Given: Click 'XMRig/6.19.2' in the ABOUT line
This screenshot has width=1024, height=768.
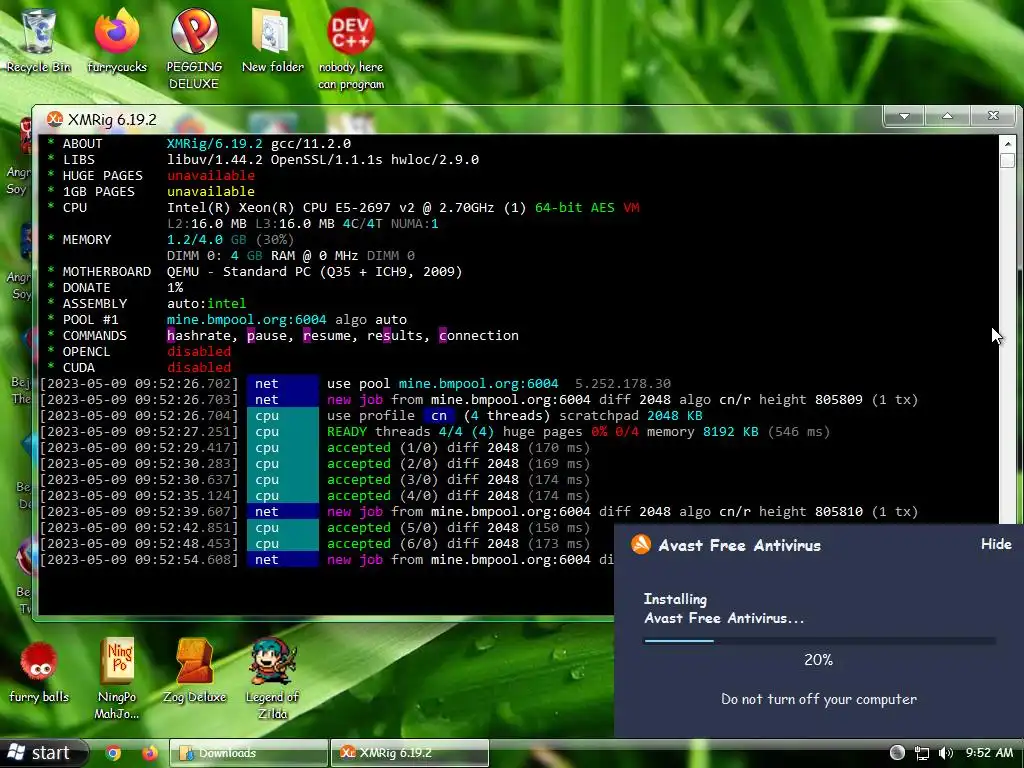Looking at the screenshot, I should [x=214, y=144].
